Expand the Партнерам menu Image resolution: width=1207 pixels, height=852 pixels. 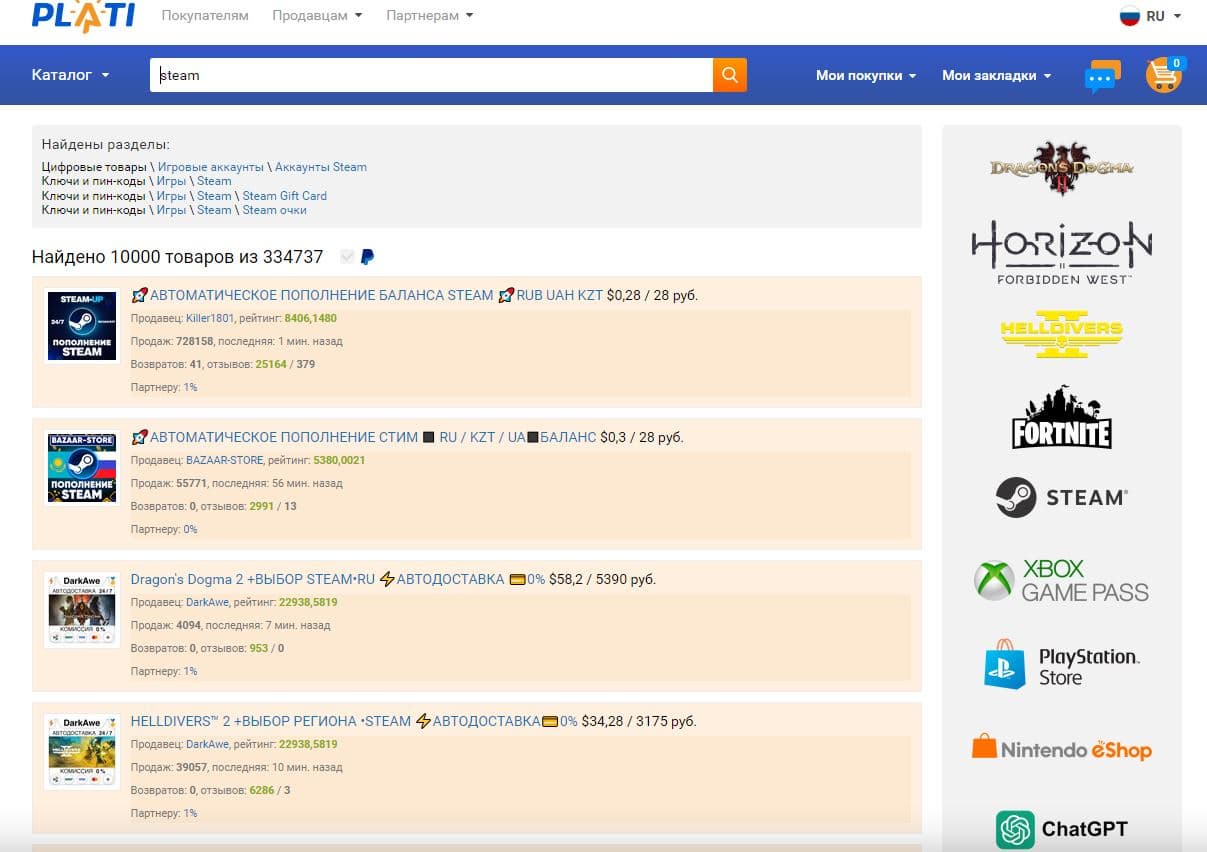click(x=430, y=16)
